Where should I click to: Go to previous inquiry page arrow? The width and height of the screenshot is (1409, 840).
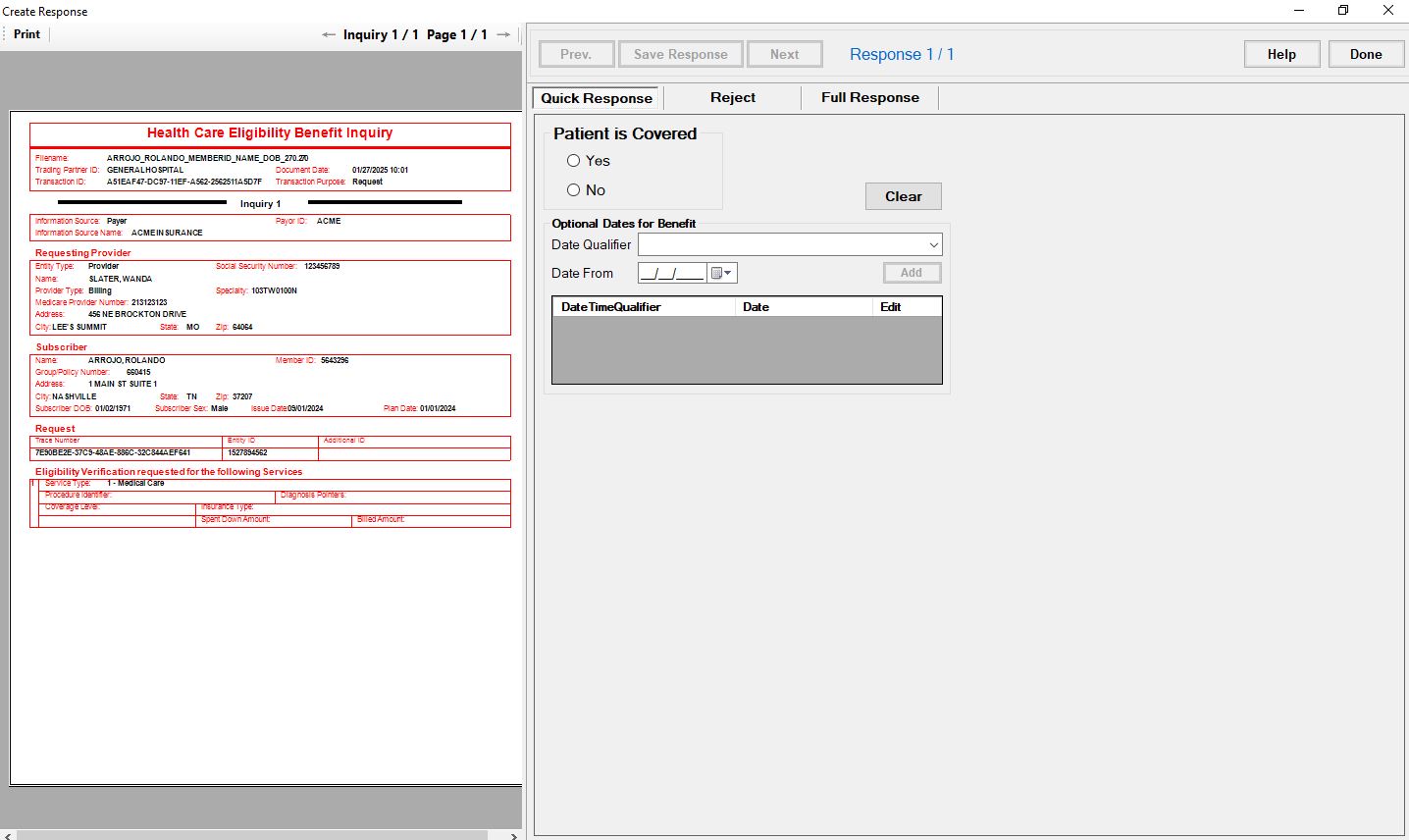pos(329,34)
